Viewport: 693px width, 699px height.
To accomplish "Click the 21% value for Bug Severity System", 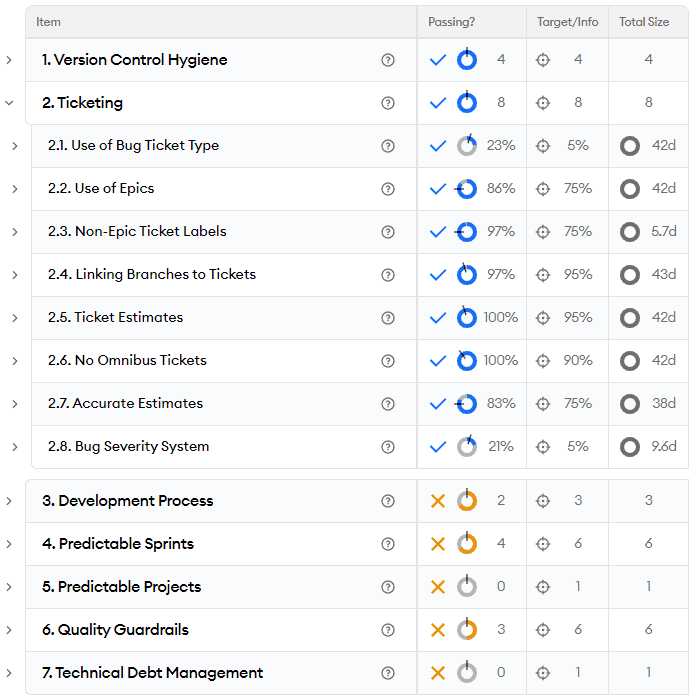I will 501,446.
